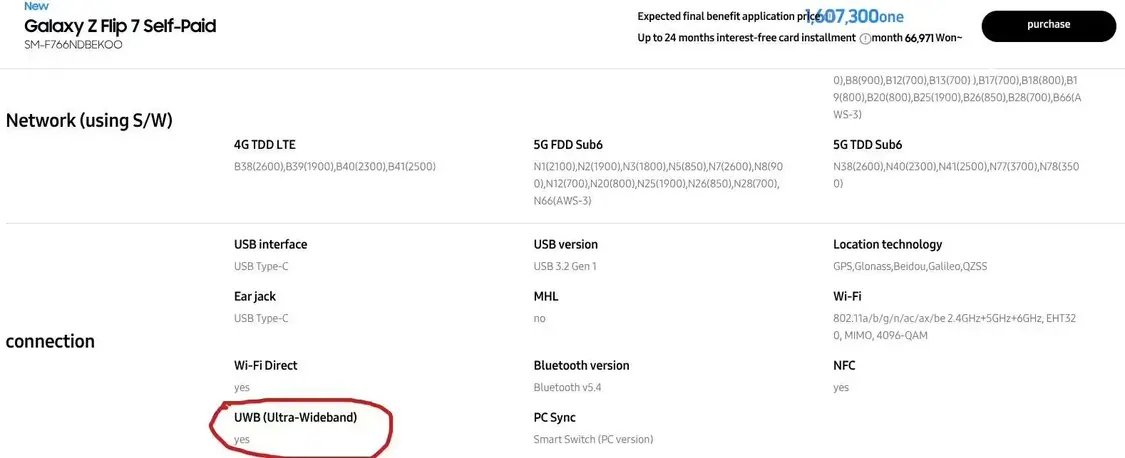Click the 5G TDD Sub6 spec label
The width and height of the screenshot is (1125, 458).
pyautogui.click(x=868, y=145)
